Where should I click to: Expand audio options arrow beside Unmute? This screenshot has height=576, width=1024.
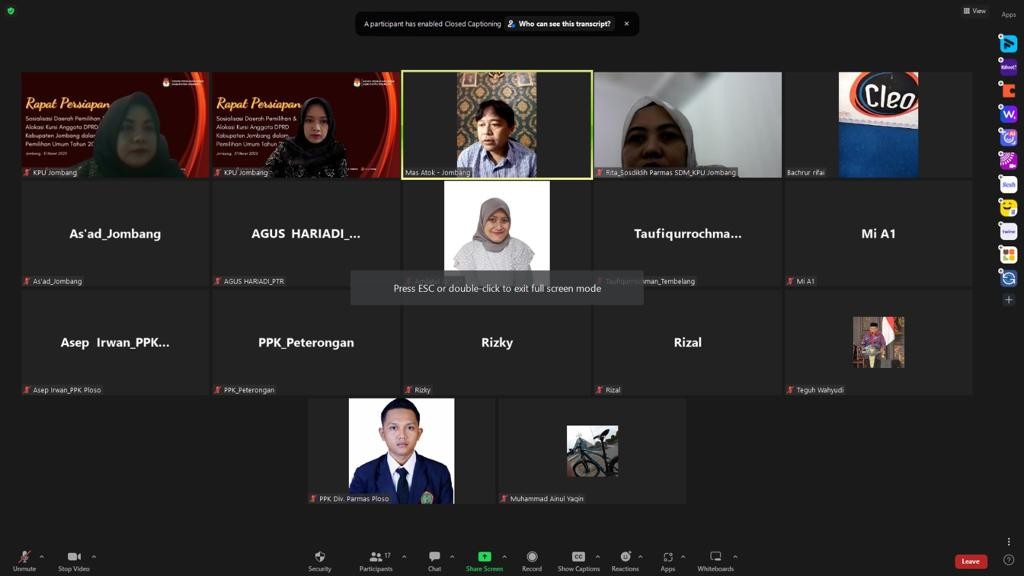[41, 557]
